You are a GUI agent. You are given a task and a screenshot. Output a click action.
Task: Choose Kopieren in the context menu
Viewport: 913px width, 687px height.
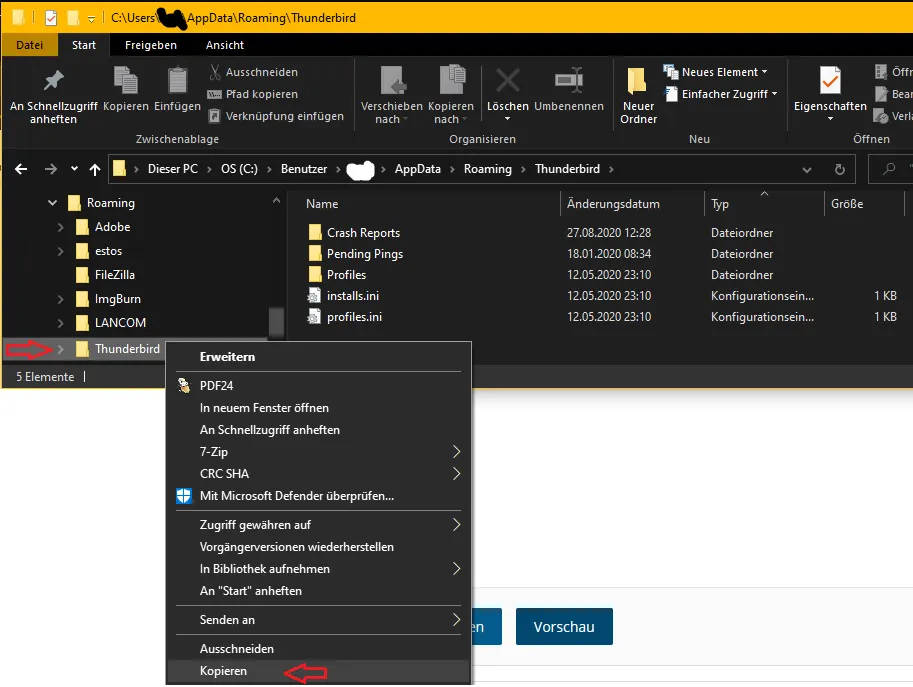[319, 671]
